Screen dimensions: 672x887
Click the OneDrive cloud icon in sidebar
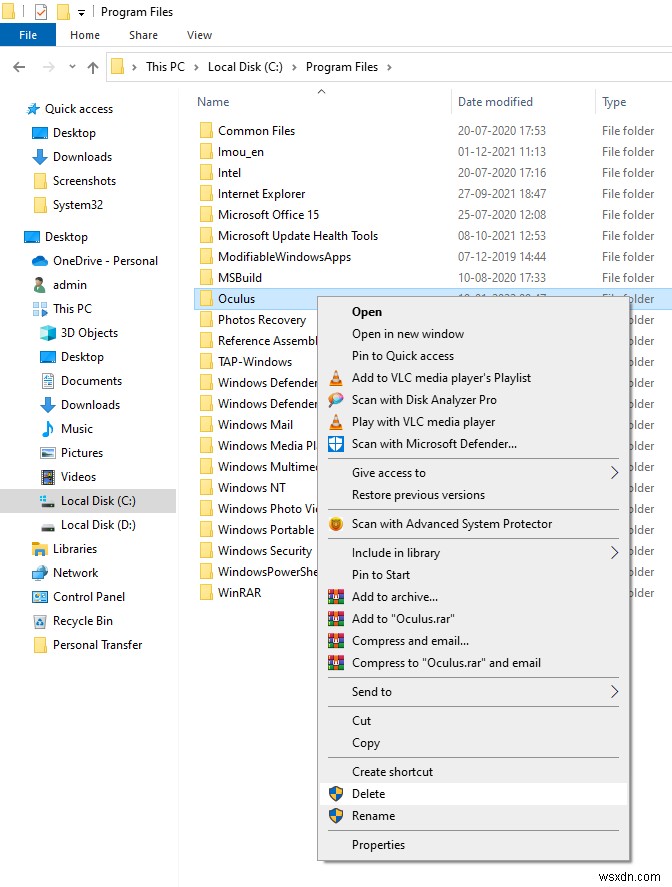pos(40,261)
